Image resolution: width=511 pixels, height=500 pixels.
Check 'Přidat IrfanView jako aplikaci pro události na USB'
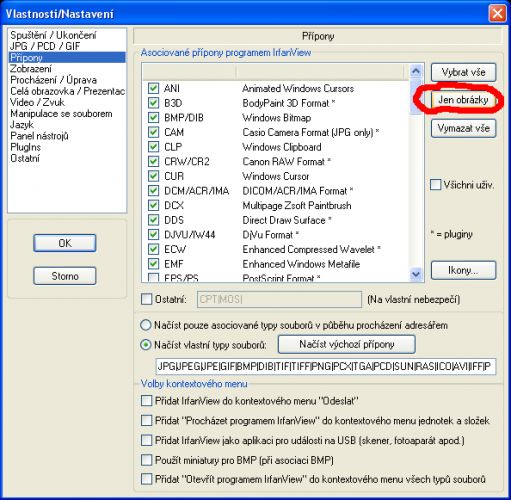click(146, 440)
